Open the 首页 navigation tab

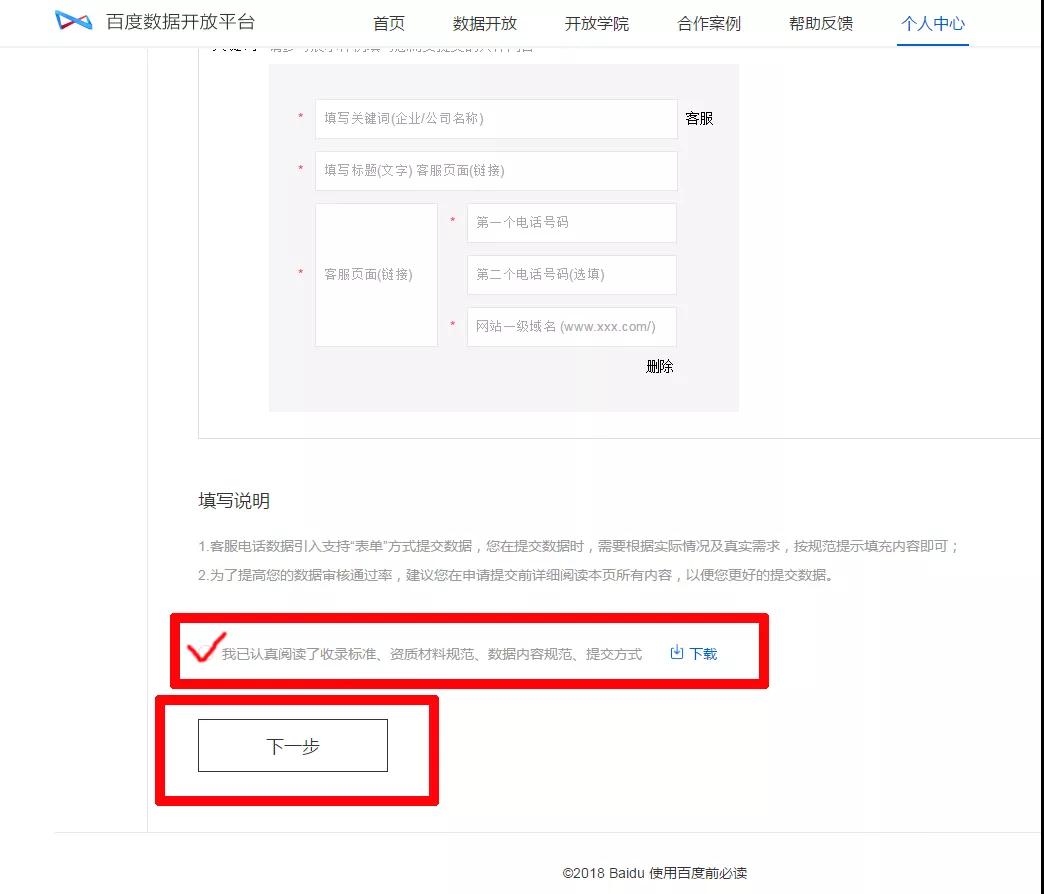(389, 23)
